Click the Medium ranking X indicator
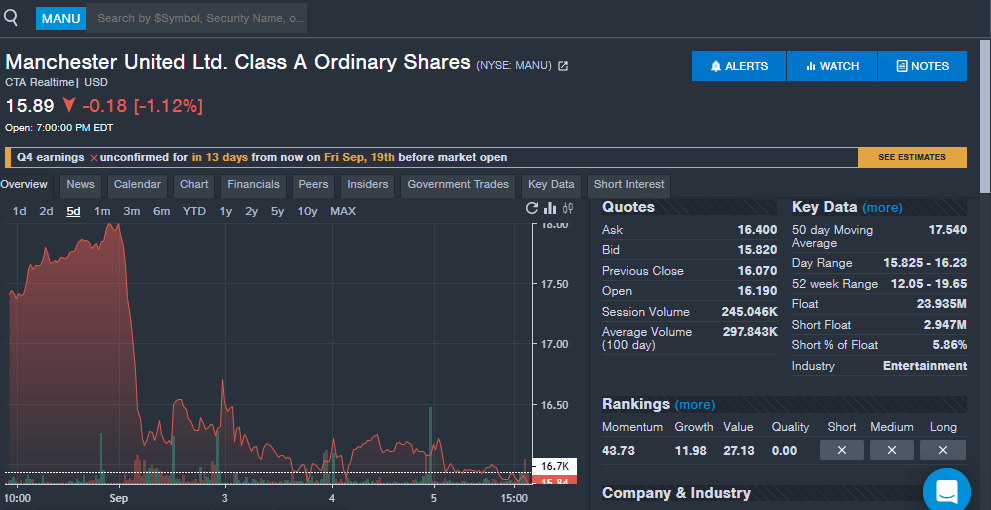Image resolution: width=991 pixels, height=510 pixels. 892,450
